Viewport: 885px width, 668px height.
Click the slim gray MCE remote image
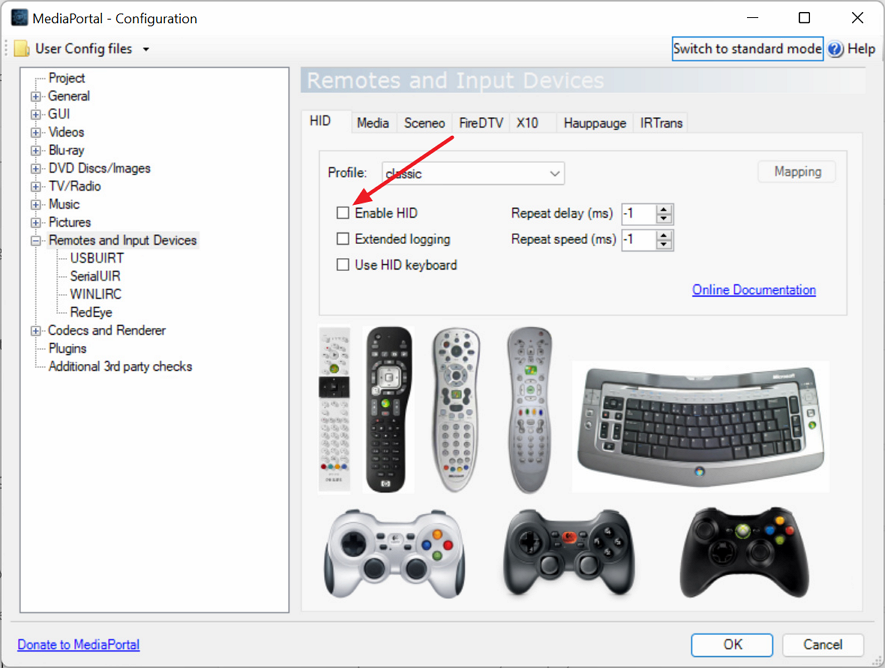tap(529, 410)
